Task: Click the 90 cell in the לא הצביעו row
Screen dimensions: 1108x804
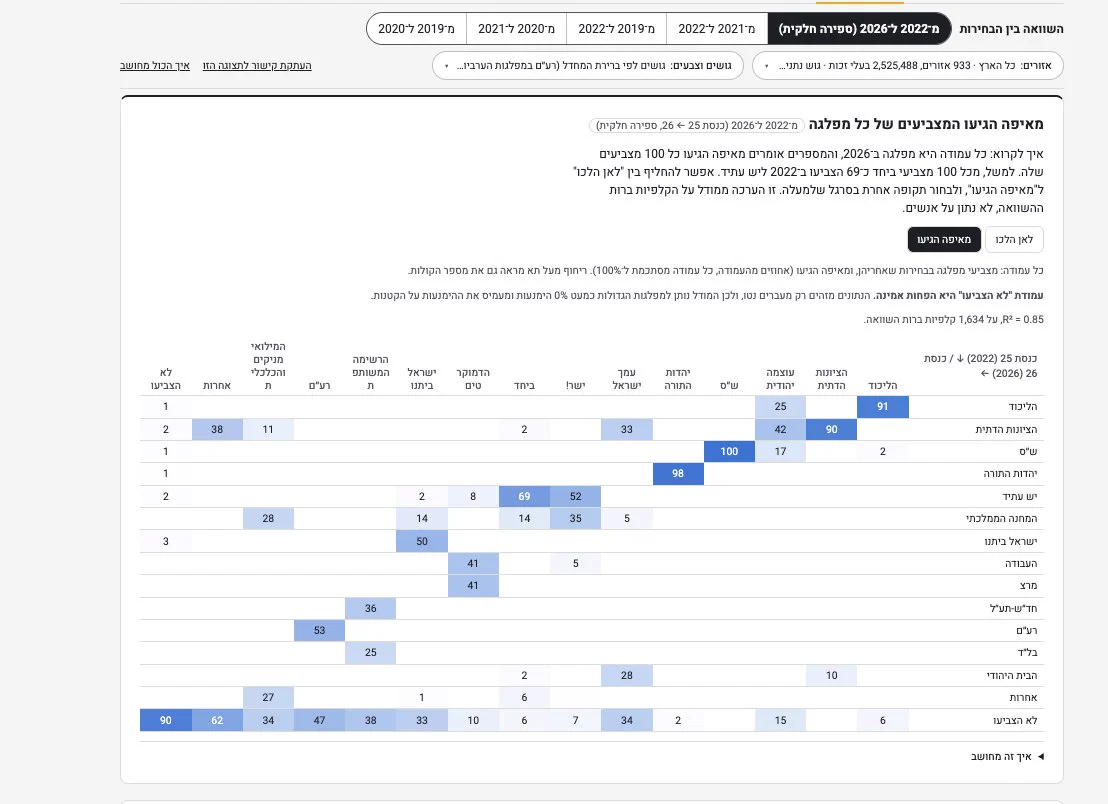Action: click(165, 720)
